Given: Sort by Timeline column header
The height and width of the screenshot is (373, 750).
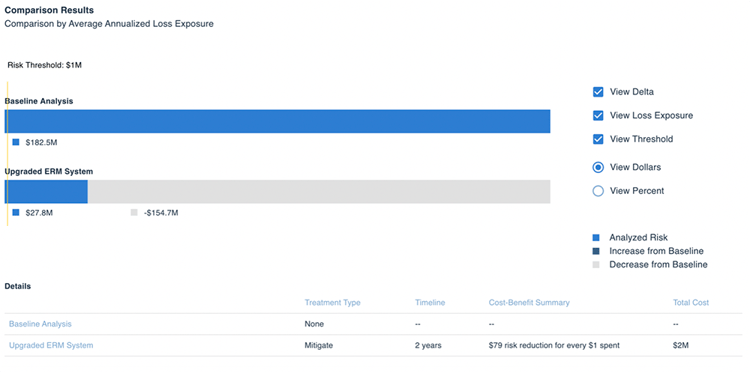Looking at the screenshot, I should (x=430, y=303).
